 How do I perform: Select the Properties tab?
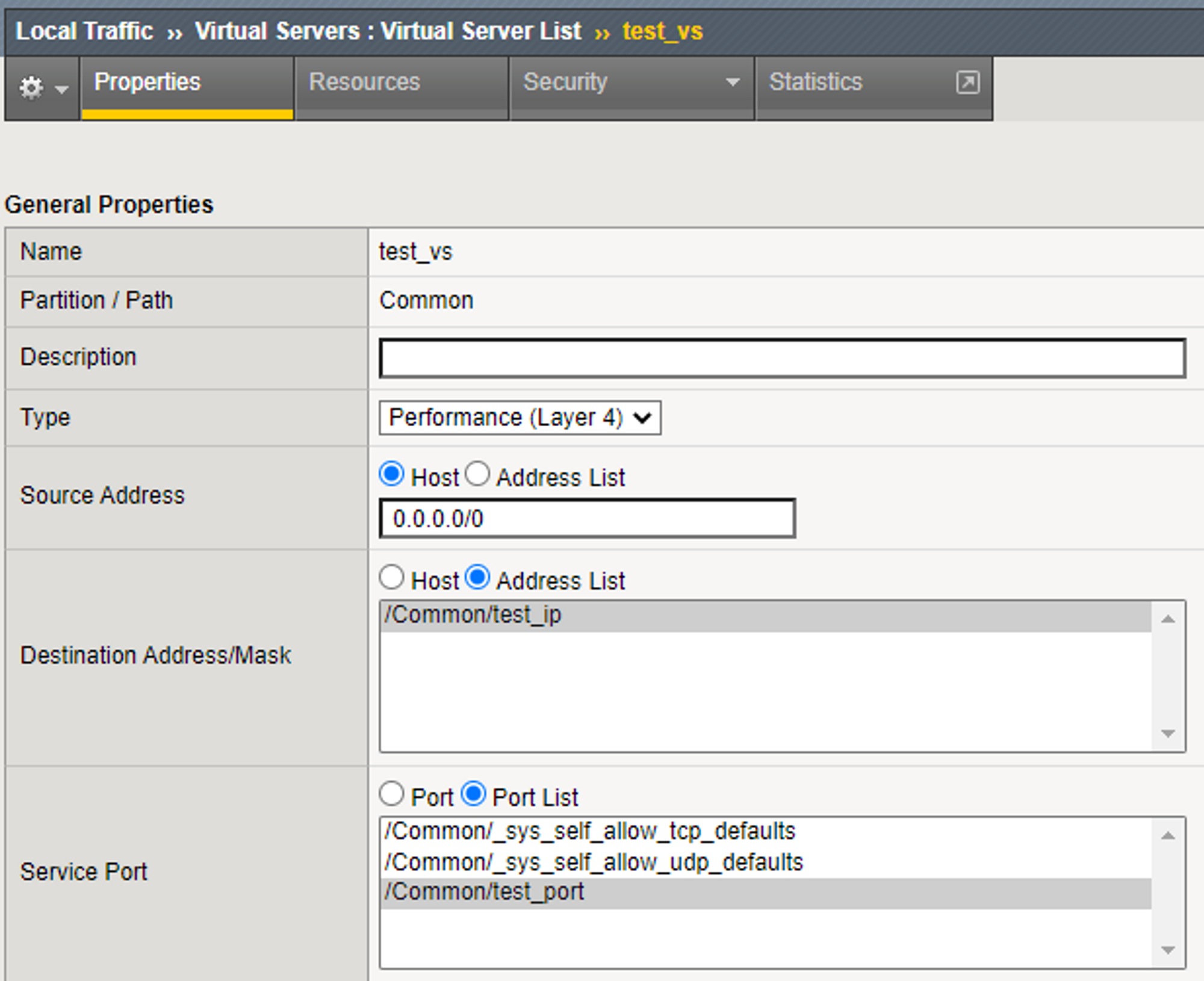click(147, 82)
